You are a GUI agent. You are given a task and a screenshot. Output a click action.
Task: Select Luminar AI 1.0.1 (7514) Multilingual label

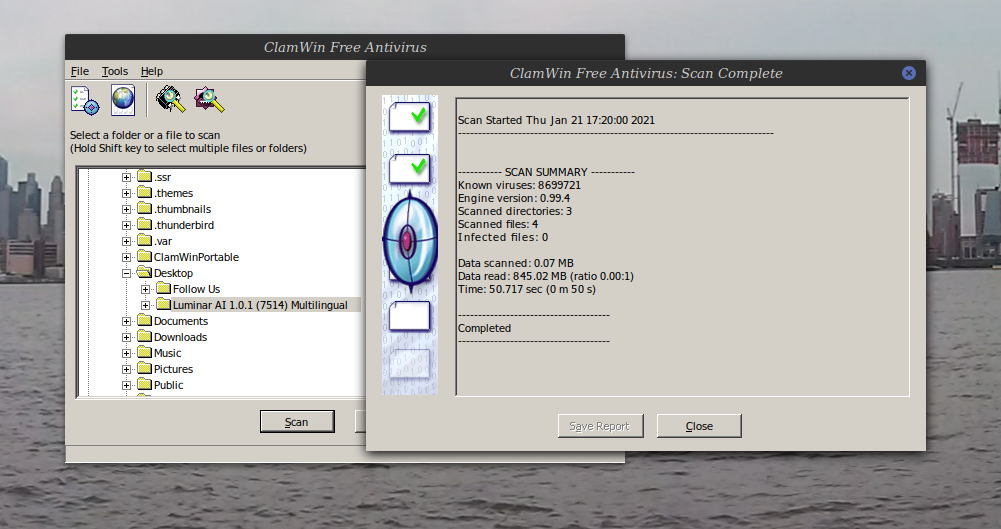point(260,305)
